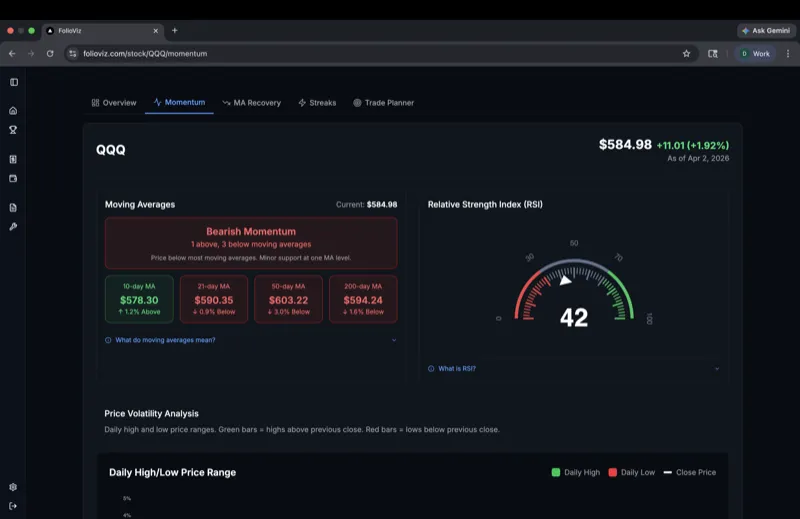
Task: Open the Work profile button
Action: (x=755, y=54)
